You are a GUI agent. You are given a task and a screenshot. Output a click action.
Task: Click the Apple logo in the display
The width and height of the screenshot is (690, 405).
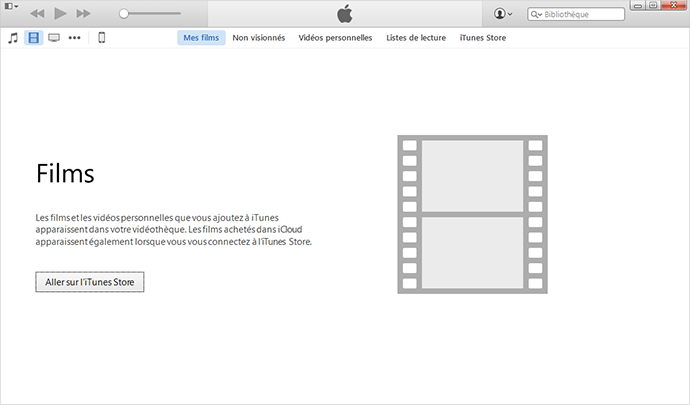tap(345, 14)
